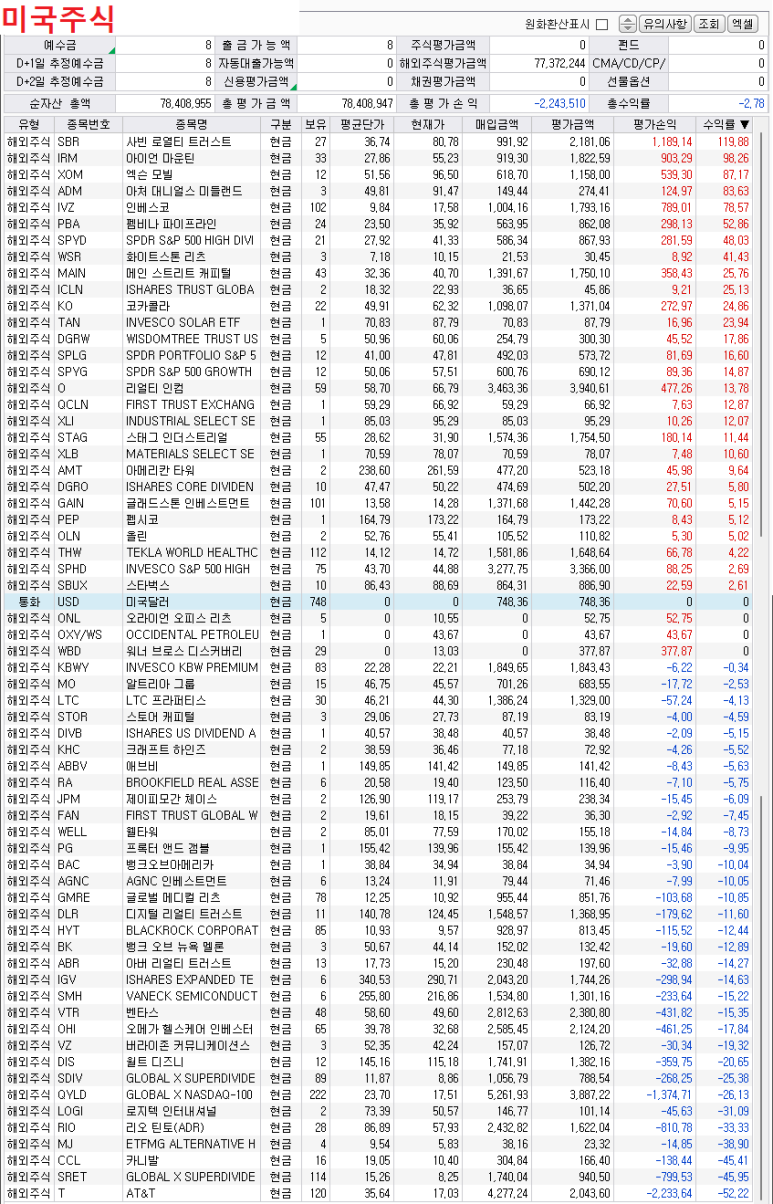Select the QYLD ticker cell
Screen dimensions: 773x1204
[89, 1094]
